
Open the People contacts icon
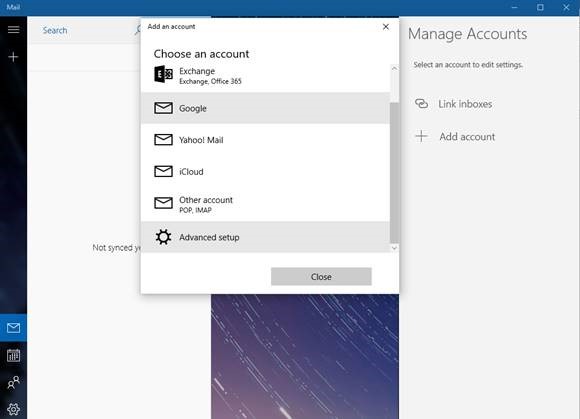pos(13,382)
